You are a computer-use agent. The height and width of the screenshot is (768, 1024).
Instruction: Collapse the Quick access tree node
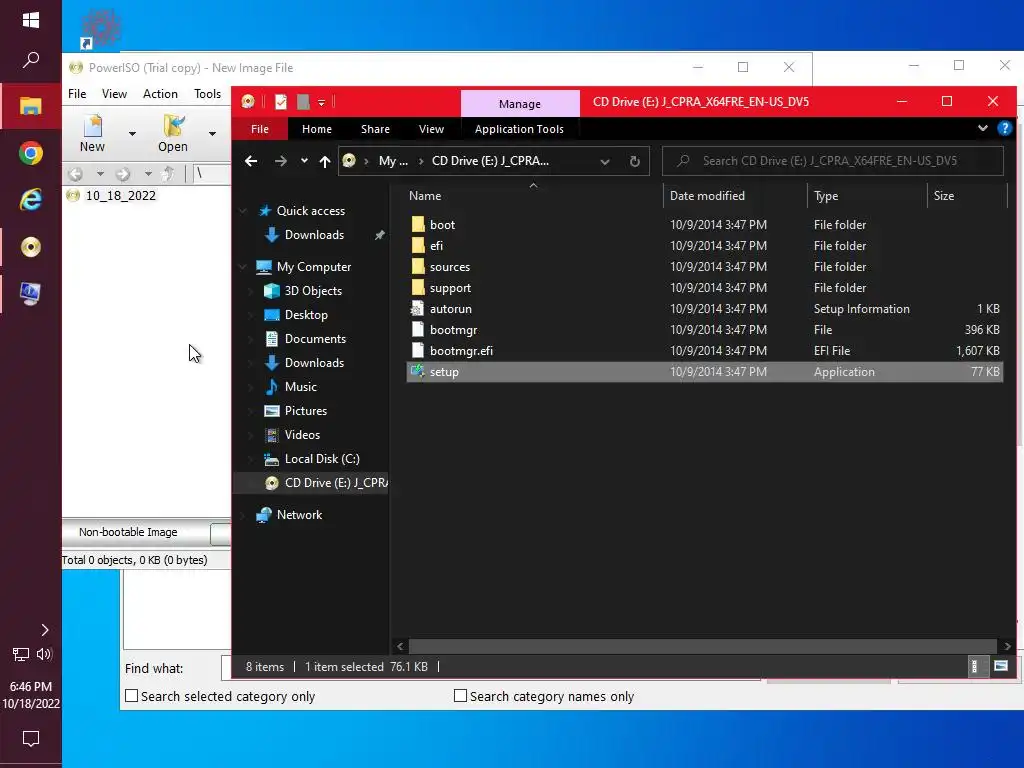(244, 211)
